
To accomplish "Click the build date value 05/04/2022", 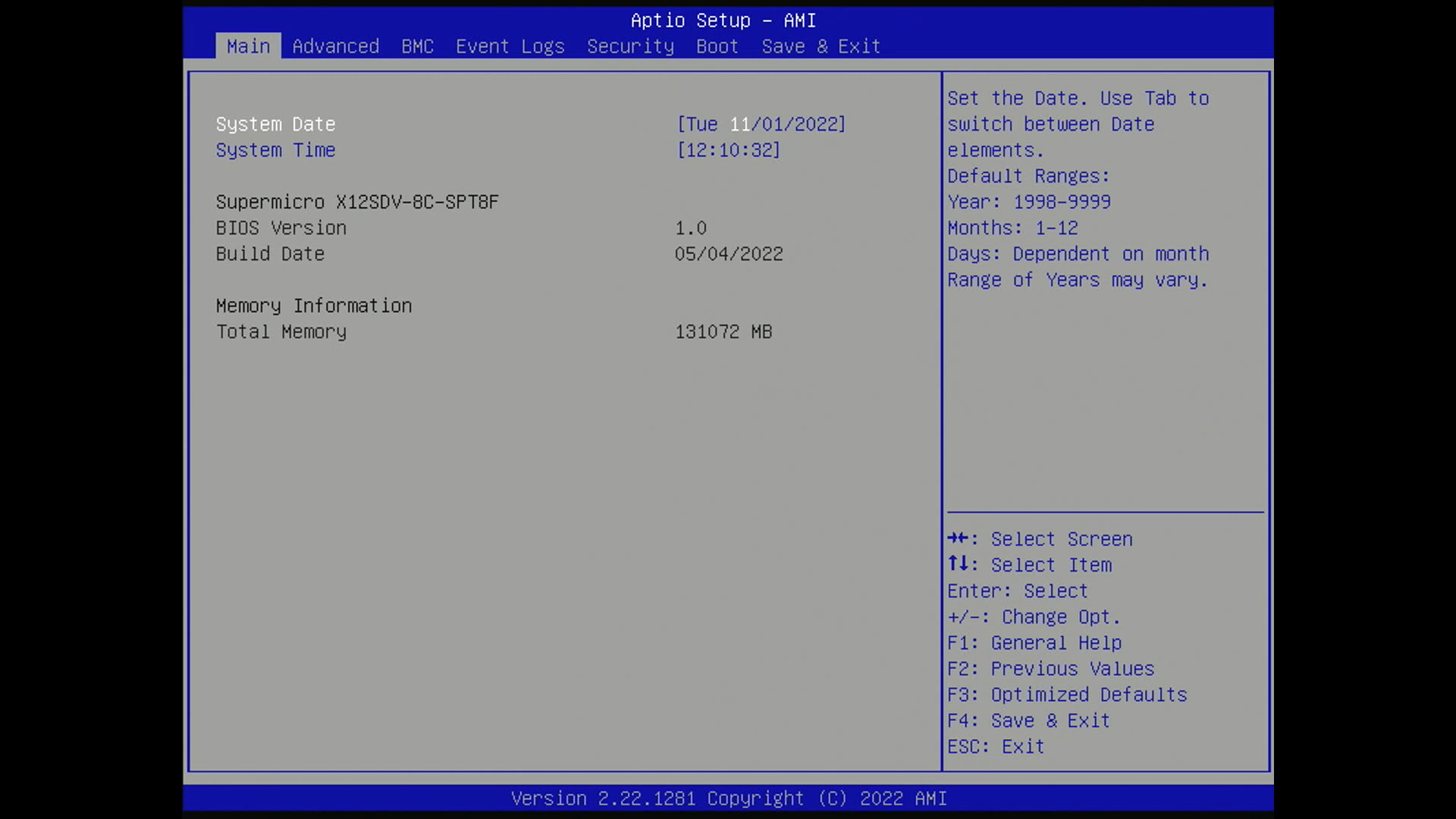I will point(729,254).
